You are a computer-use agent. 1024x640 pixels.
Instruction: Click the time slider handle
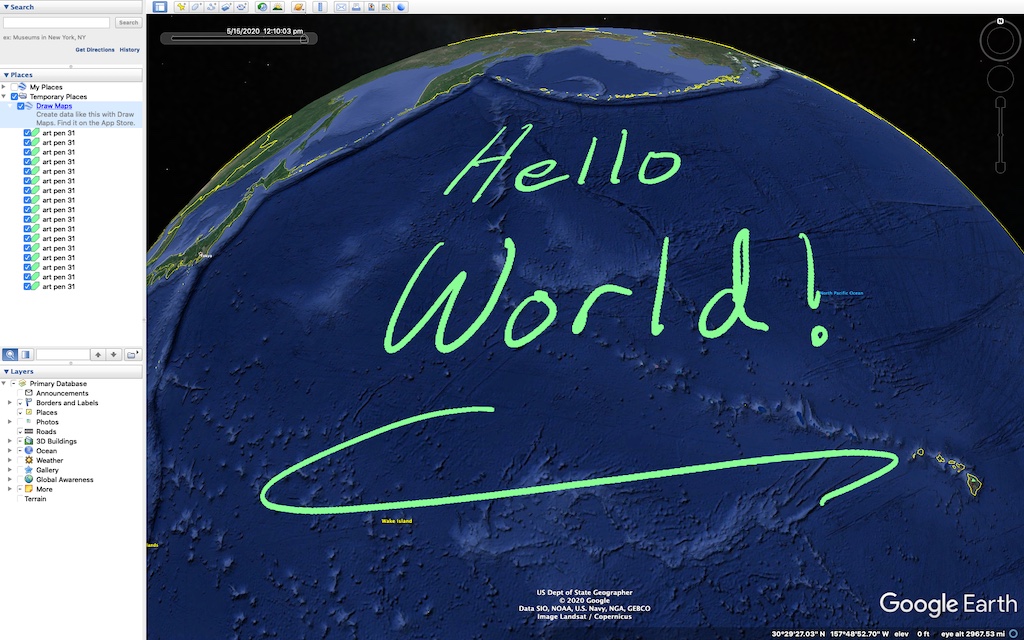pyautogui.click(x=304, y=39)
